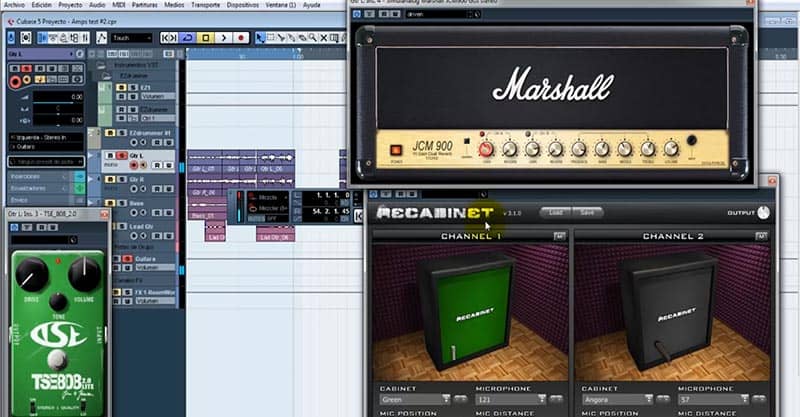Adjust the inspector pan value slider
The image size is (800, 417).
[58, 109]
